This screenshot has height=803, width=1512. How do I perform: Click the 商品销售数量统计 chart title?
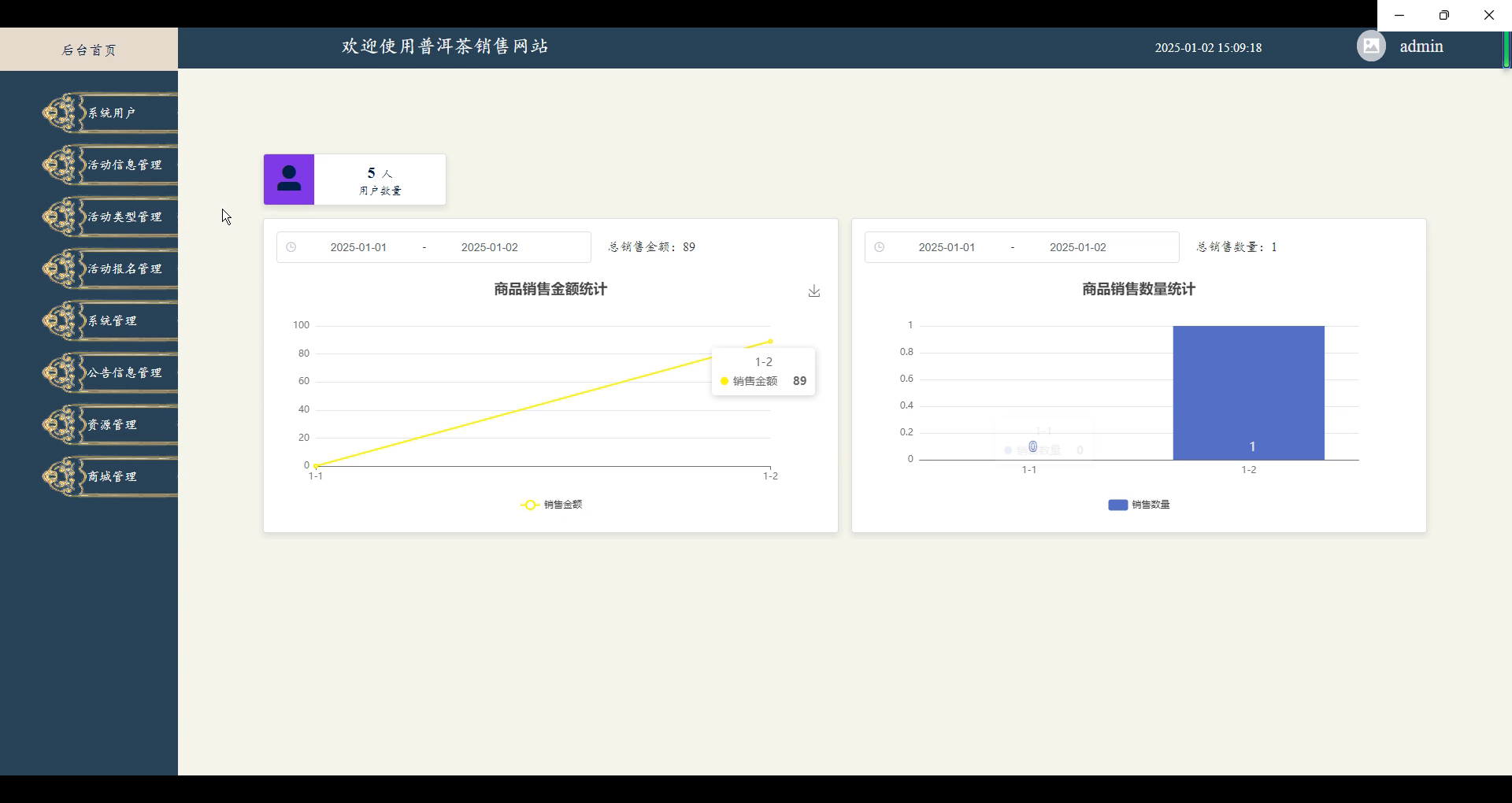pos(1139,289)
